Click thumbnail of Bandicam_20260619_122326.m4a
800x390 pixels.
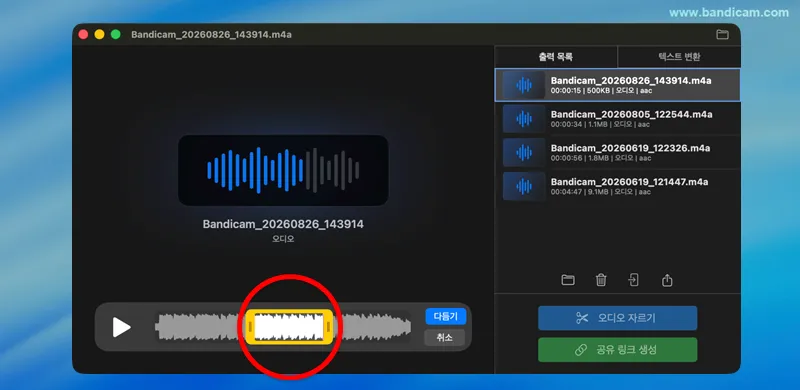[x=523, y=153]
